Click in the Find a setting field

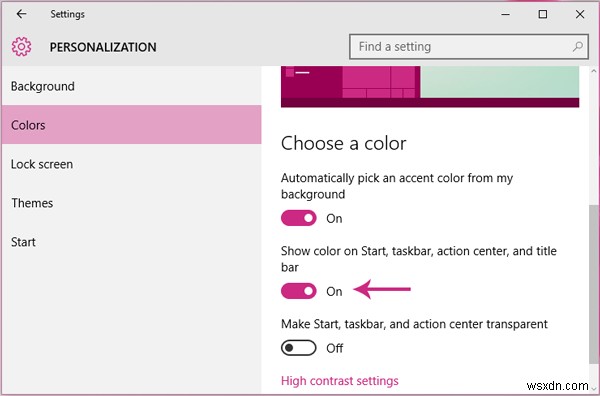469,47
